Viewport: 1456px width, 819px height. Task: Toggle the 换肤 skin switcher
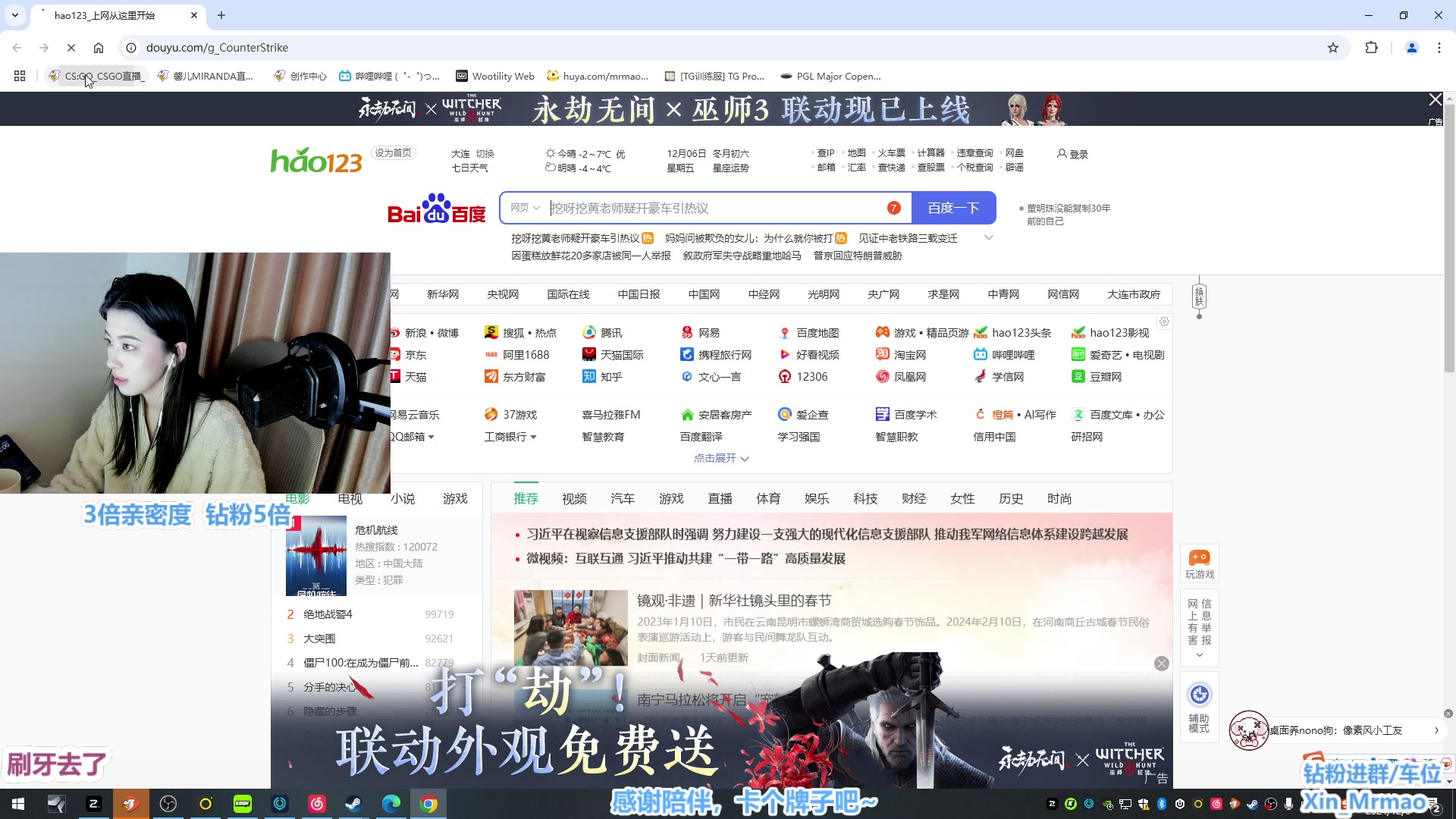1199,297
